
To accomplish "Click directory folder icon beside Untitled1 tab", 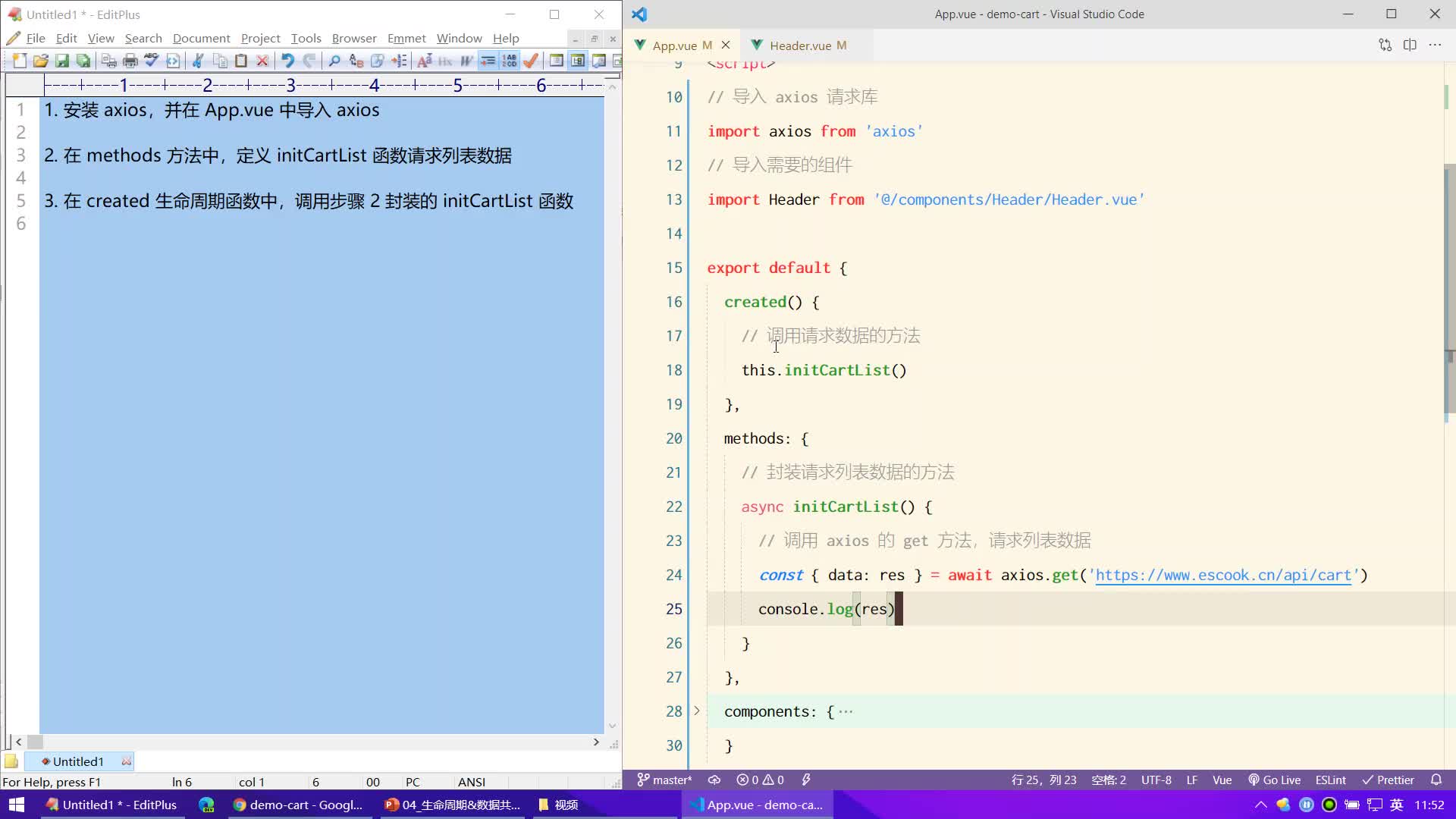I will coord(11,761).
